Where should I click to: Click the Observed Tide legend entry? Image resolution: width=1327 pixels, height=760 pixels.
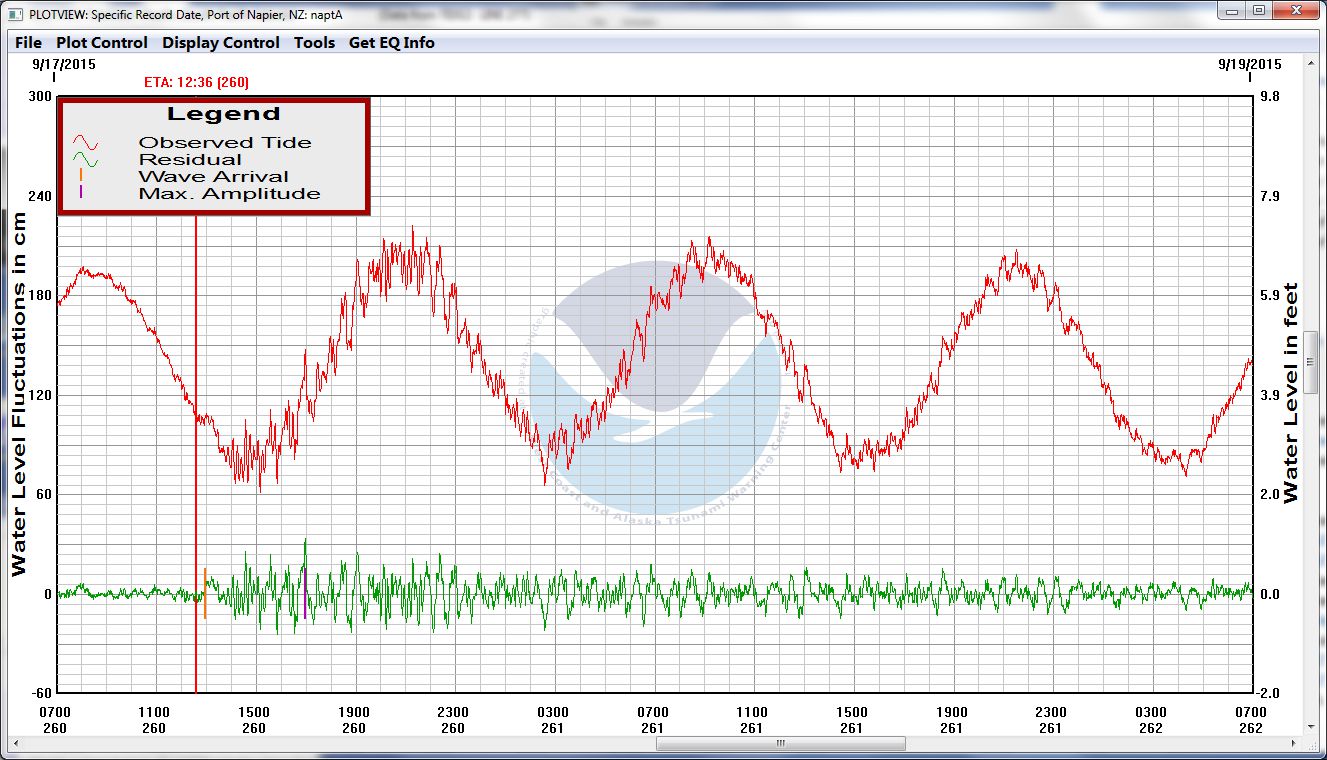[225, 142]
